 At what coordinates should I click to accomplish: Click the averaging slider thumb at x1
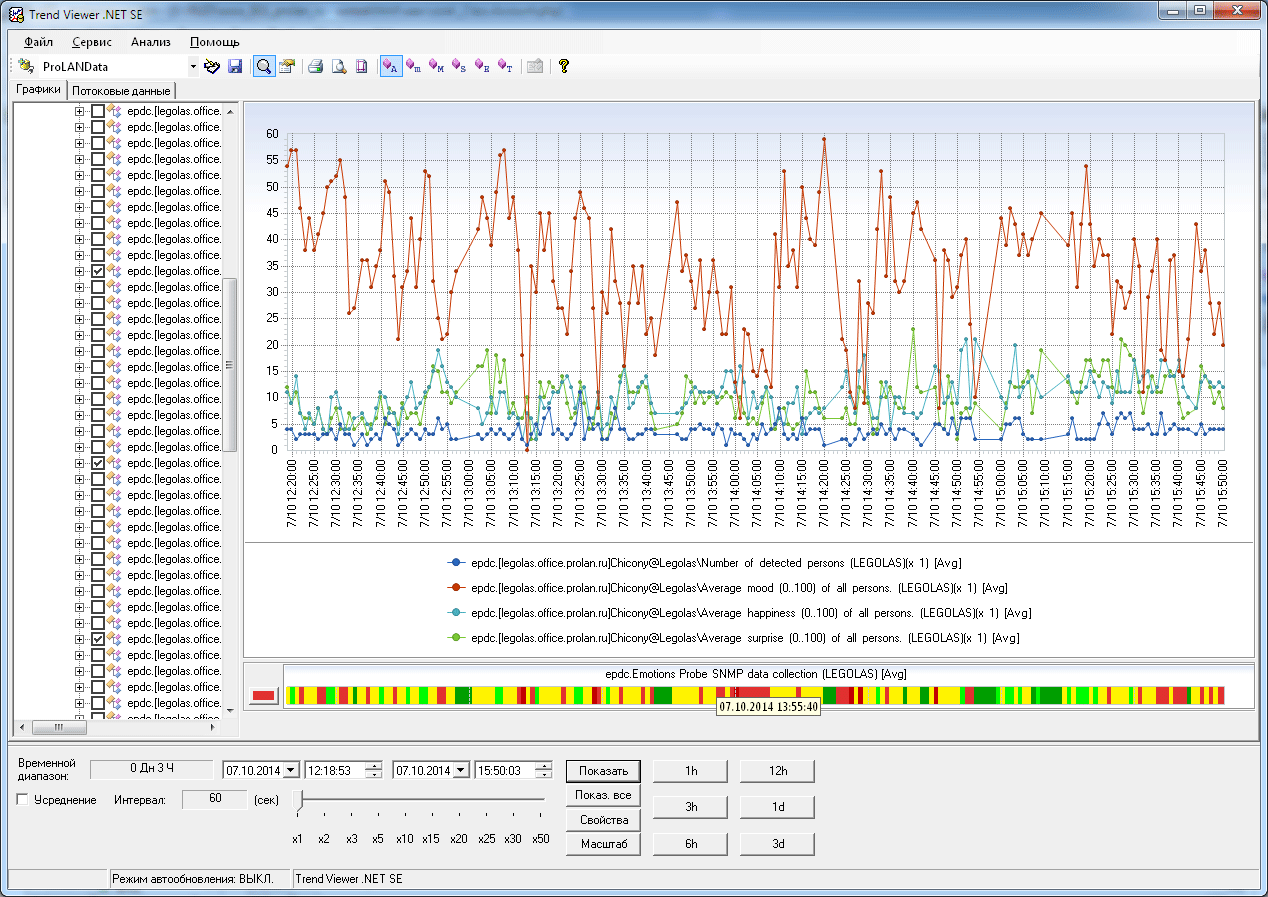297,800
